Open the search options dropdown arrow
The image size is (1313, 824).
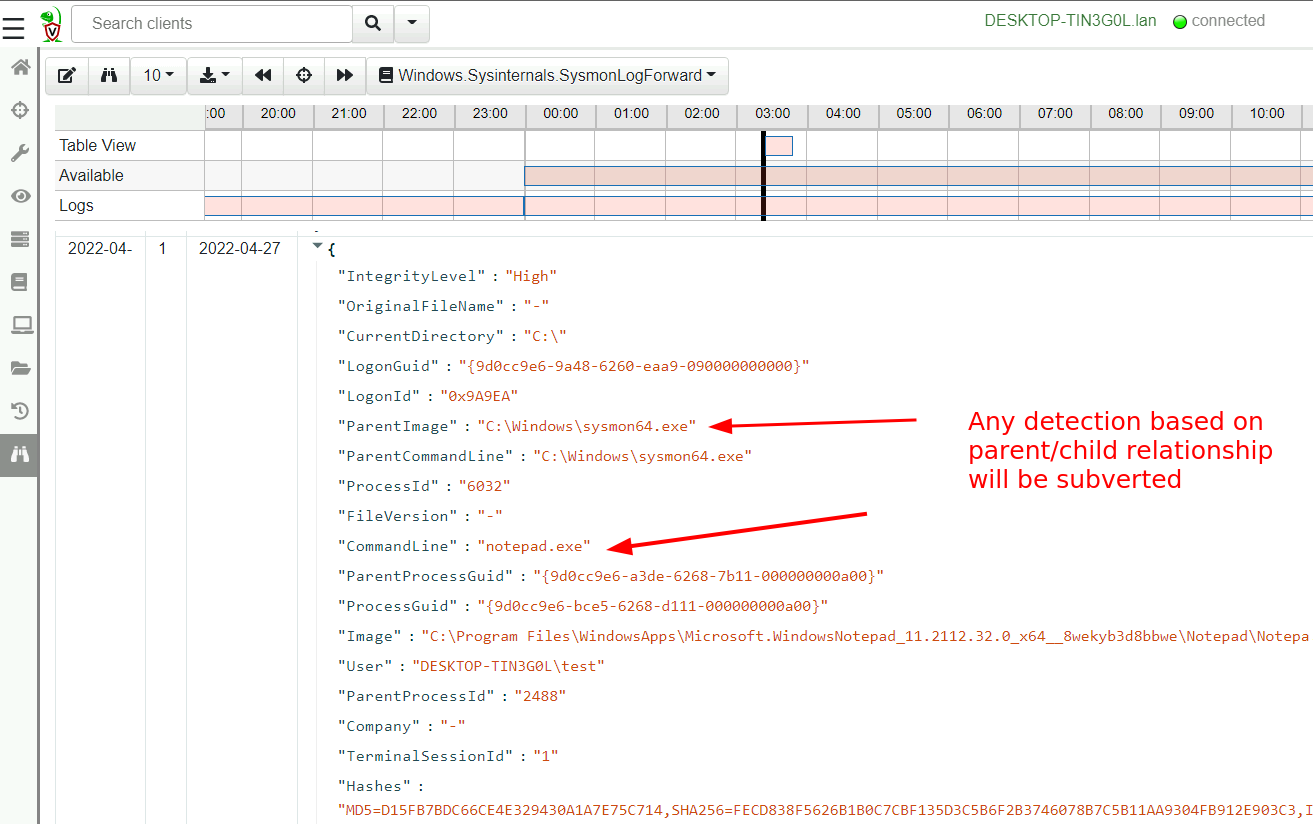(x=412, y=24)
